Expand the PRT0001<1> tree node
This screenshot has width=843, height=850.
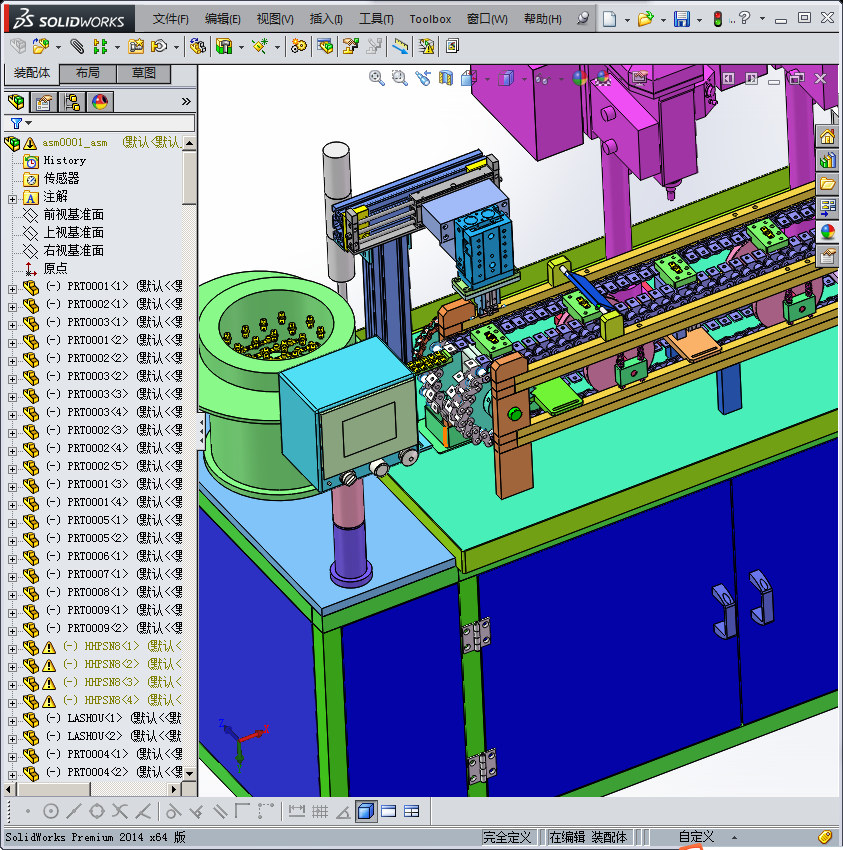tap(12, 288)
